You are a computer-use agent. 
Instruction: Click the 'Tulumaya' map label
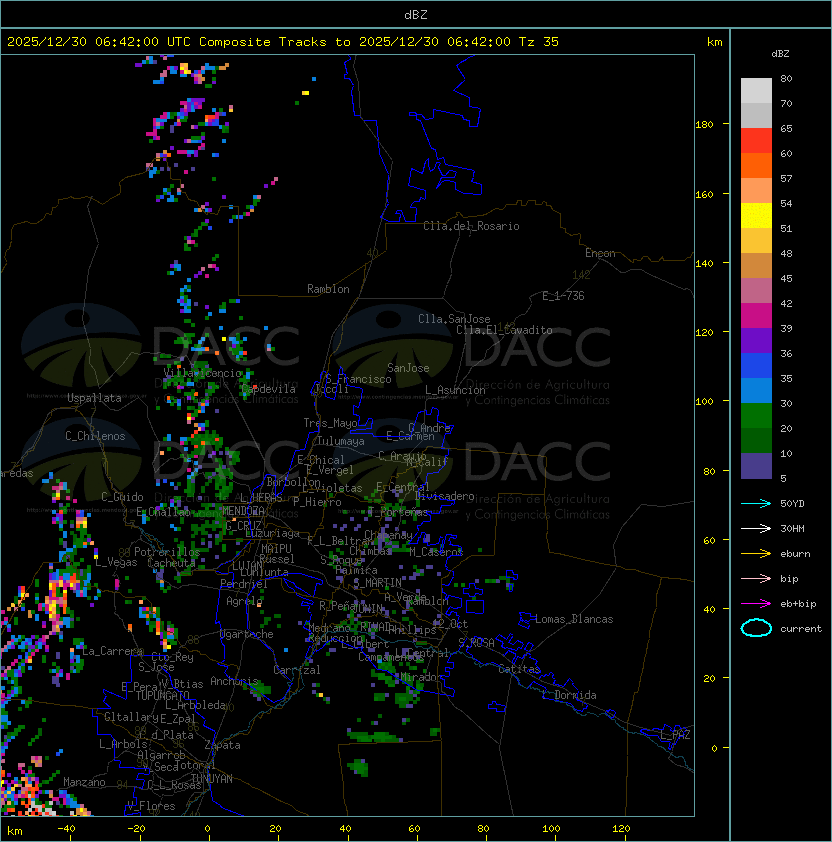(341, 441)
